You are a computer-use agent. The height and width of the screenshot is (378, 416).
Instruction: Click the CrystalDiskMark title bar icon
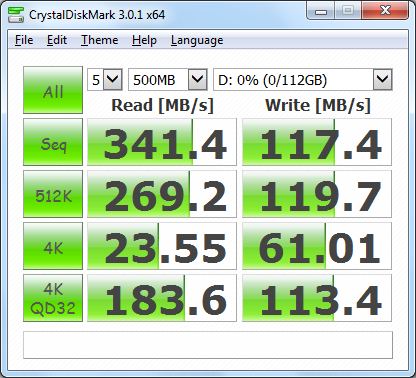16,15
